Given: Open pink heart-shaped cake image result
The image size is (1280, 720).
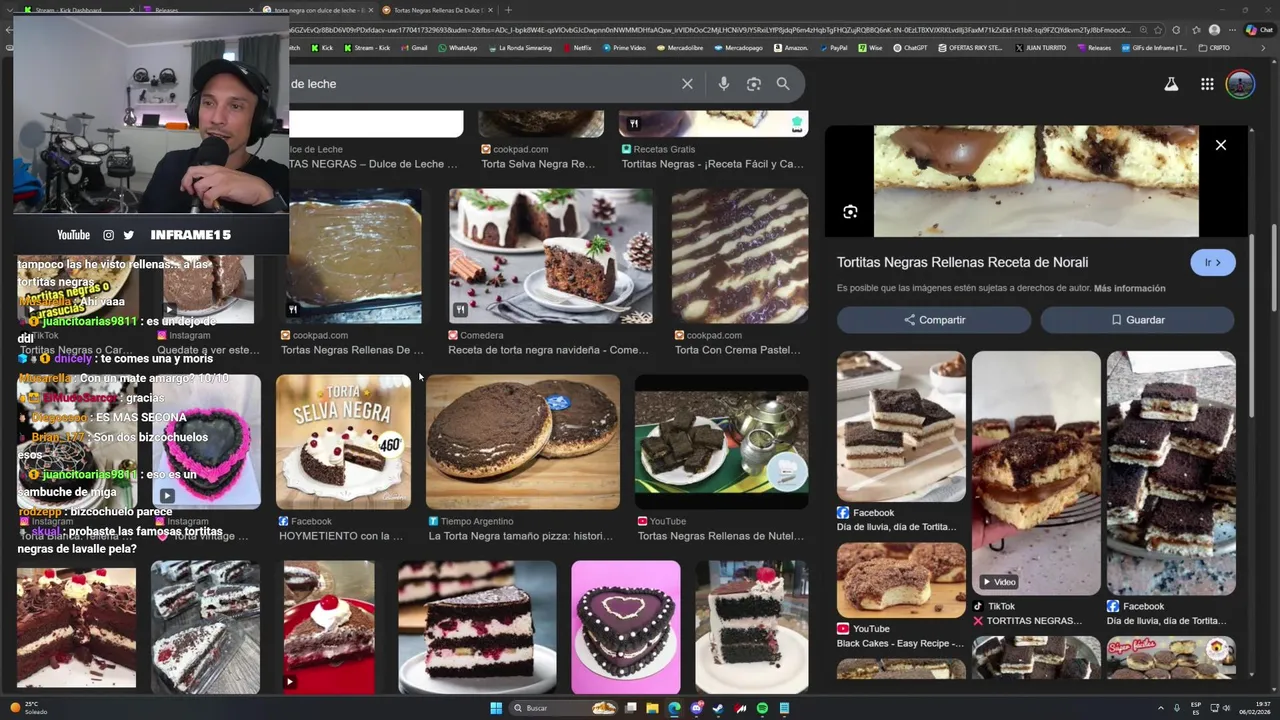Looking at the screenshot, I should (x=626, y=627).
